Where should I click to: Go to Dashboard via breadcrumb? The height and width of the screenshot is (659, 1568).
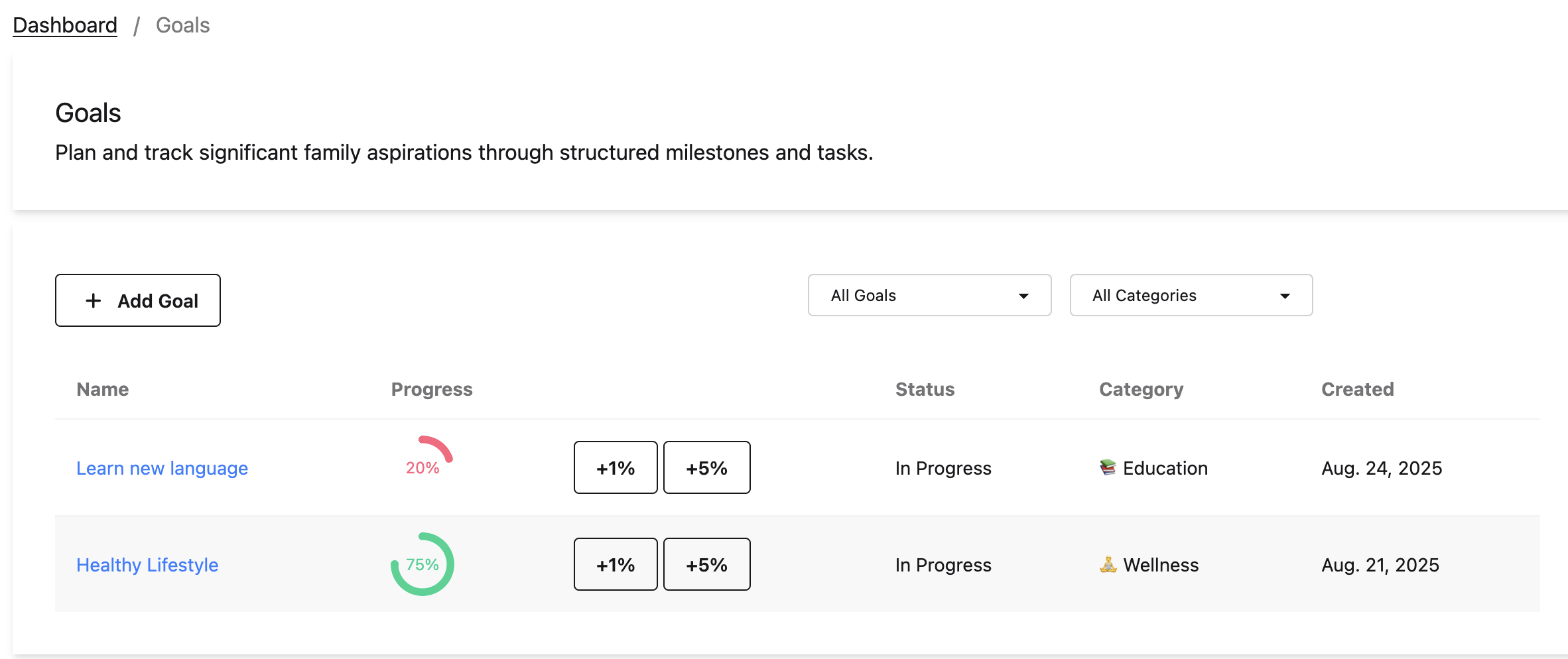(x=65, y=25)
